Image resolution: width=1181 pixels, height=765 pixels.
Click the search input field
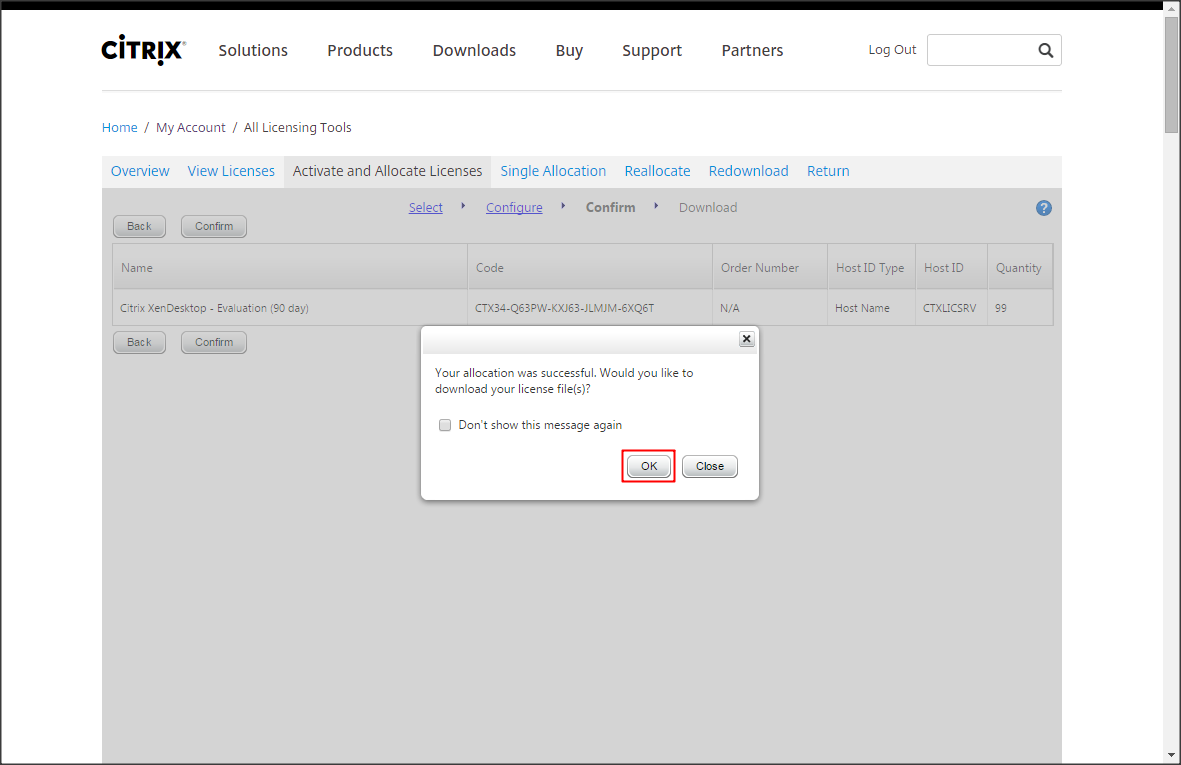[980, 50]
